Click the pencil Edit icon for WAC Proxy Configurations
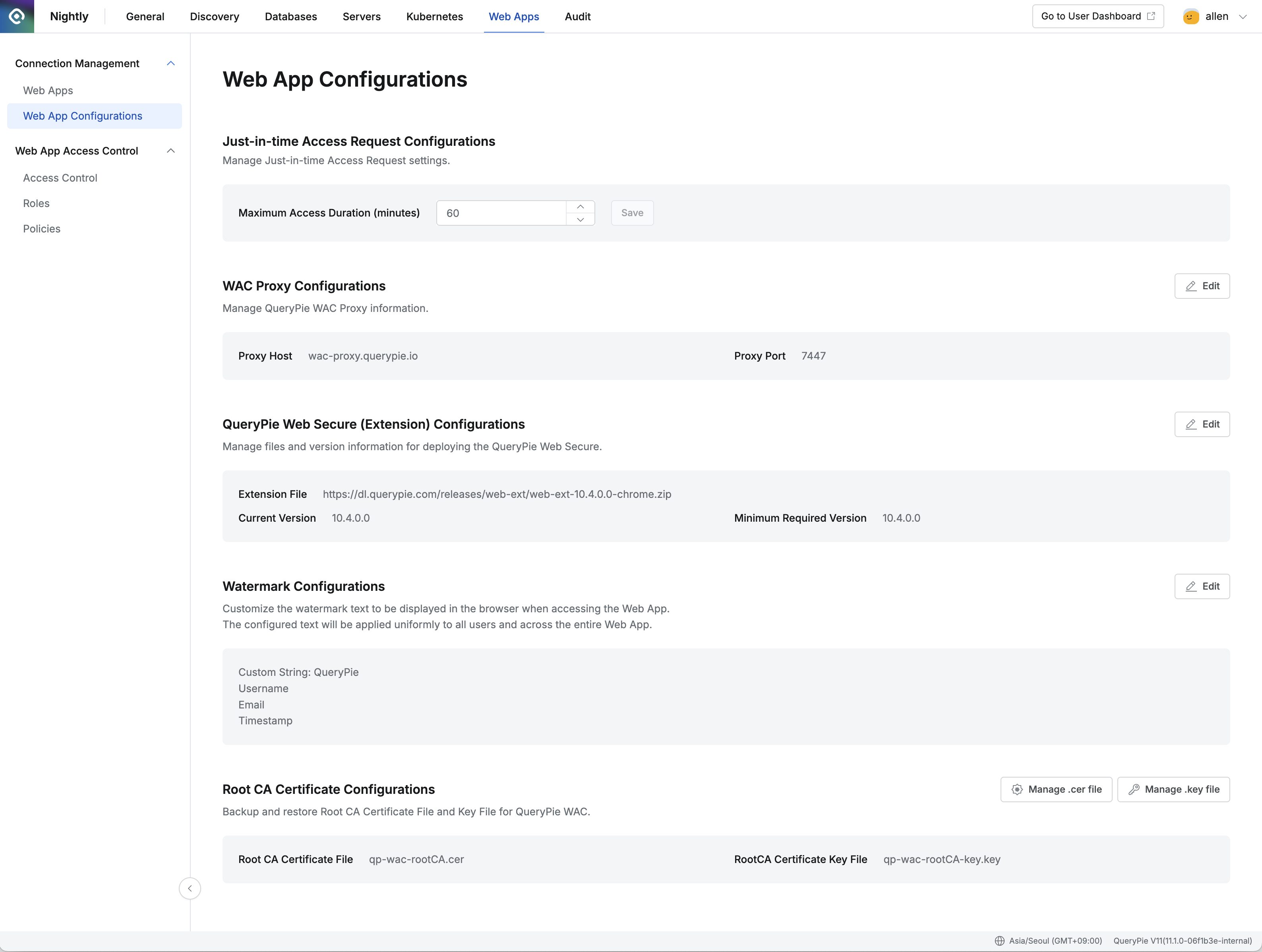Viewport: 1262px width, 952px height. tap(1191, 286)
